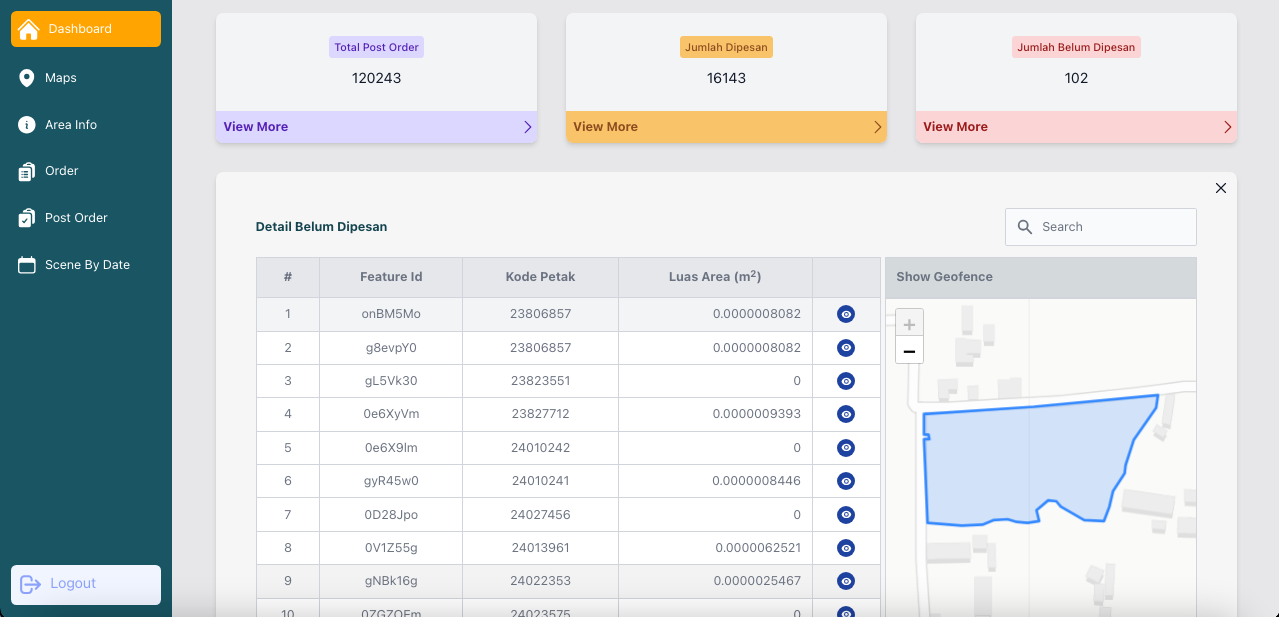Open the Post Order menu item
The height and width of the screenshot is (617, 1279).
click(76, 218)
